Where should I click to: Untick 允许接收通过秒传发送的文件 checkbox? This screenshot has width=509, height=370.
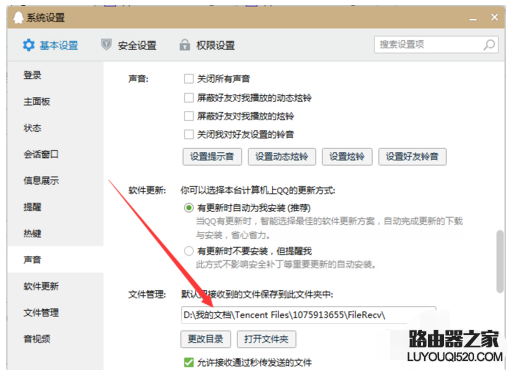click(189, 362)
